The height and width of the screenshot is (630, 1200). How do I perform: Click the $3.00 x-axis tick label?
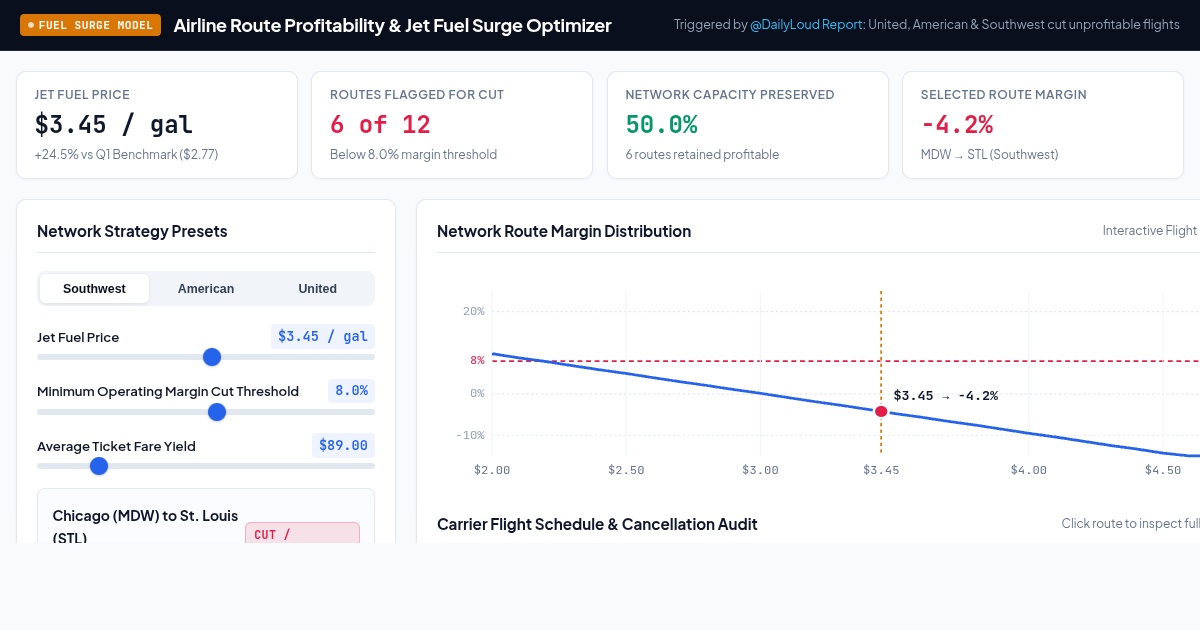(760, 470)
